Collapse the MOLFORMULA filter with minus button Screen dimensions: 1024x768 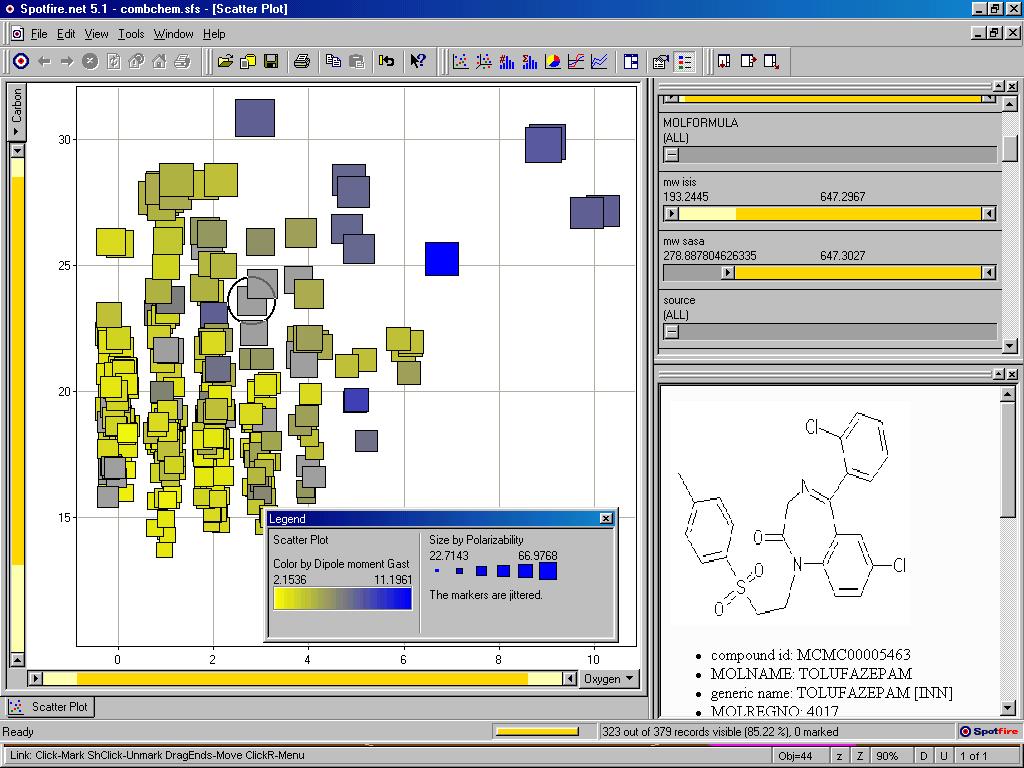coord(672,154)
